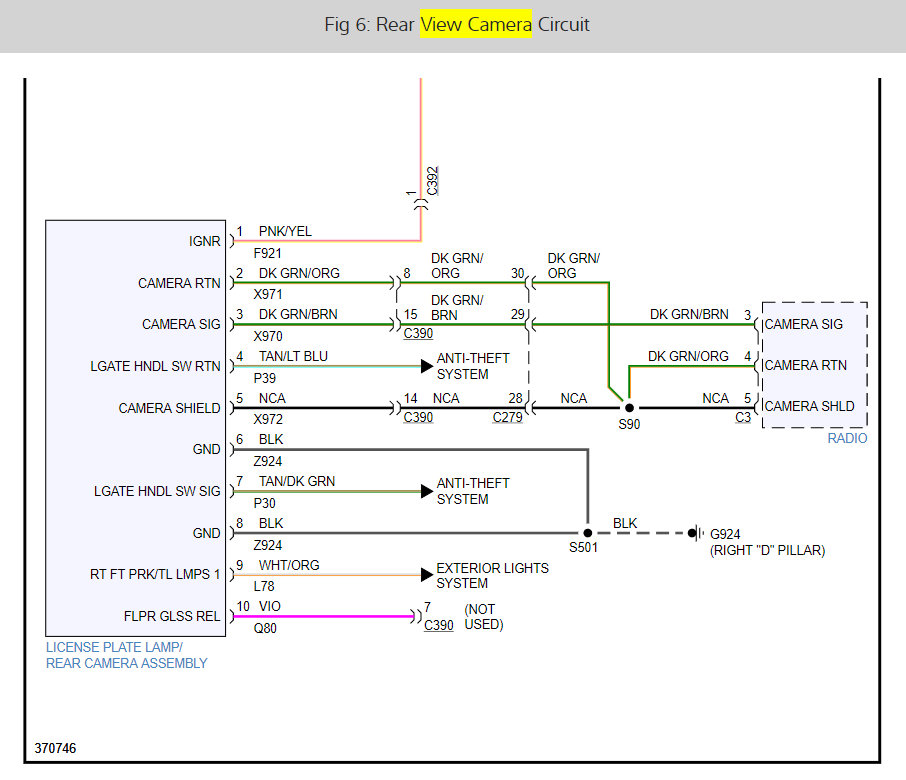Image resolution: width=906 pixels, height=780 pixels.
Task: Click the CAMERA SIG pin in radio box
Action: (803, 324)
